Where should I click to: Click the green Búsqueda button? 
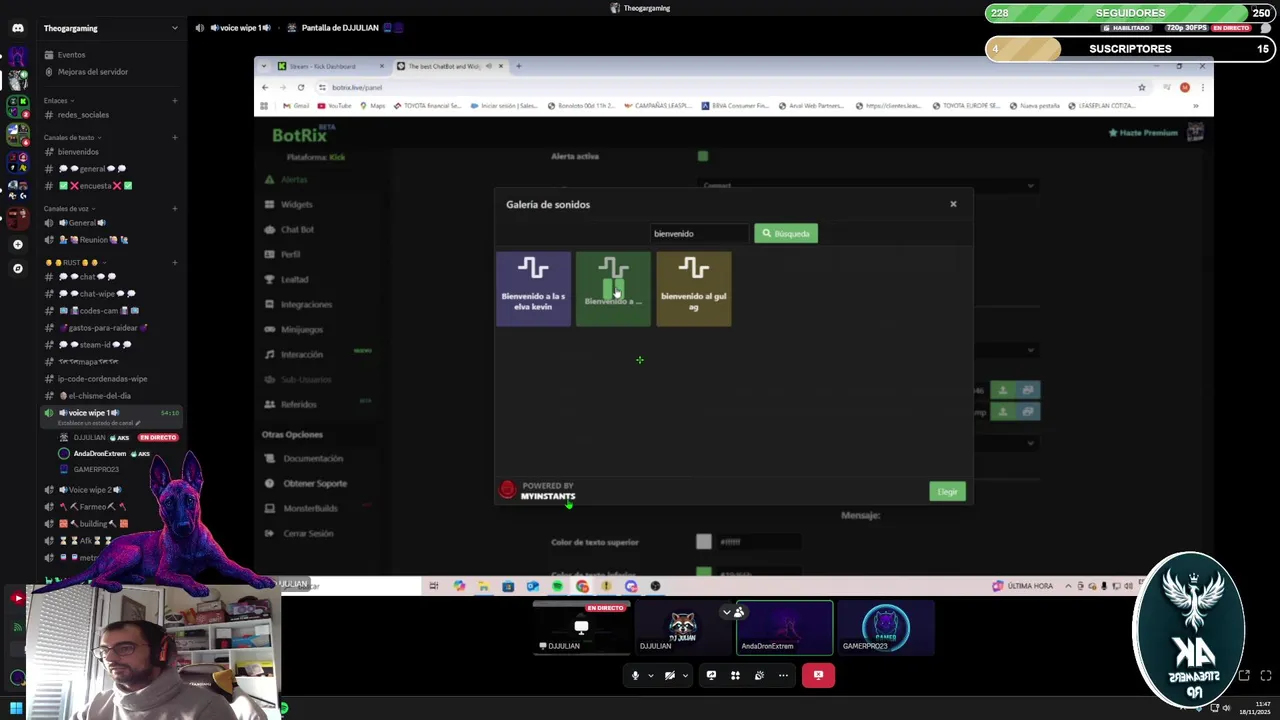click(x=786, y=234)
